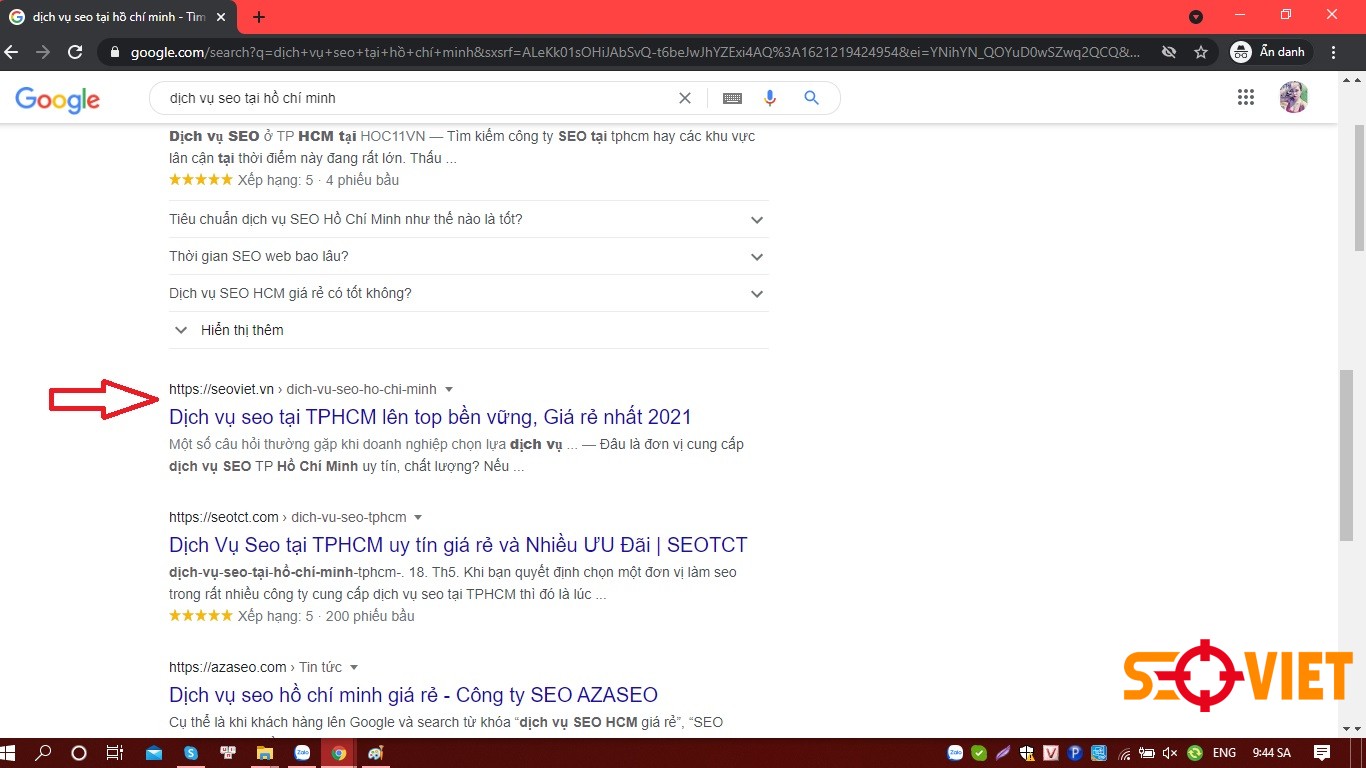Viewport: 1366px width, 768px height.
Task: Click the voice search microphone icon
Action: point(770,98)
